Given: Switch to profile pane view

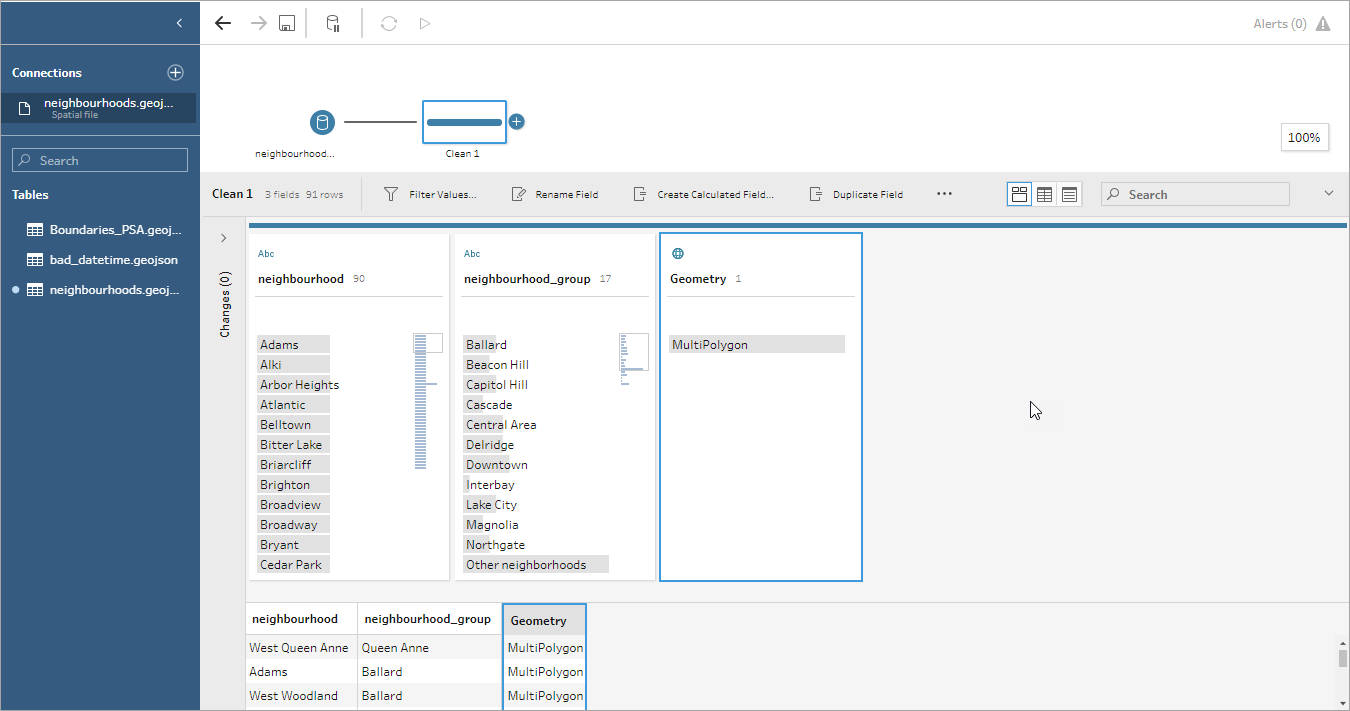Looking at the screenshot, I should pos(1019,195).
